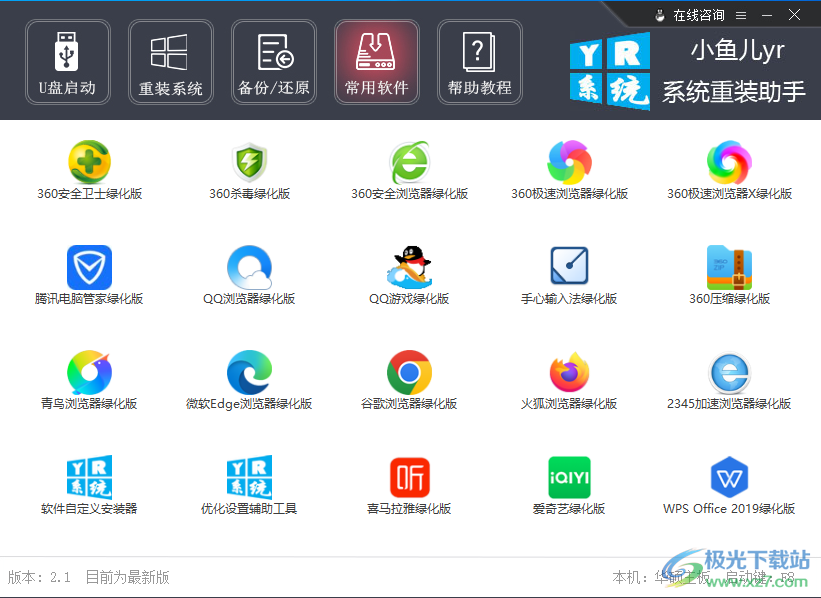Open 谷歌浏览器绿化版 (Chrome)

point(409,380)
